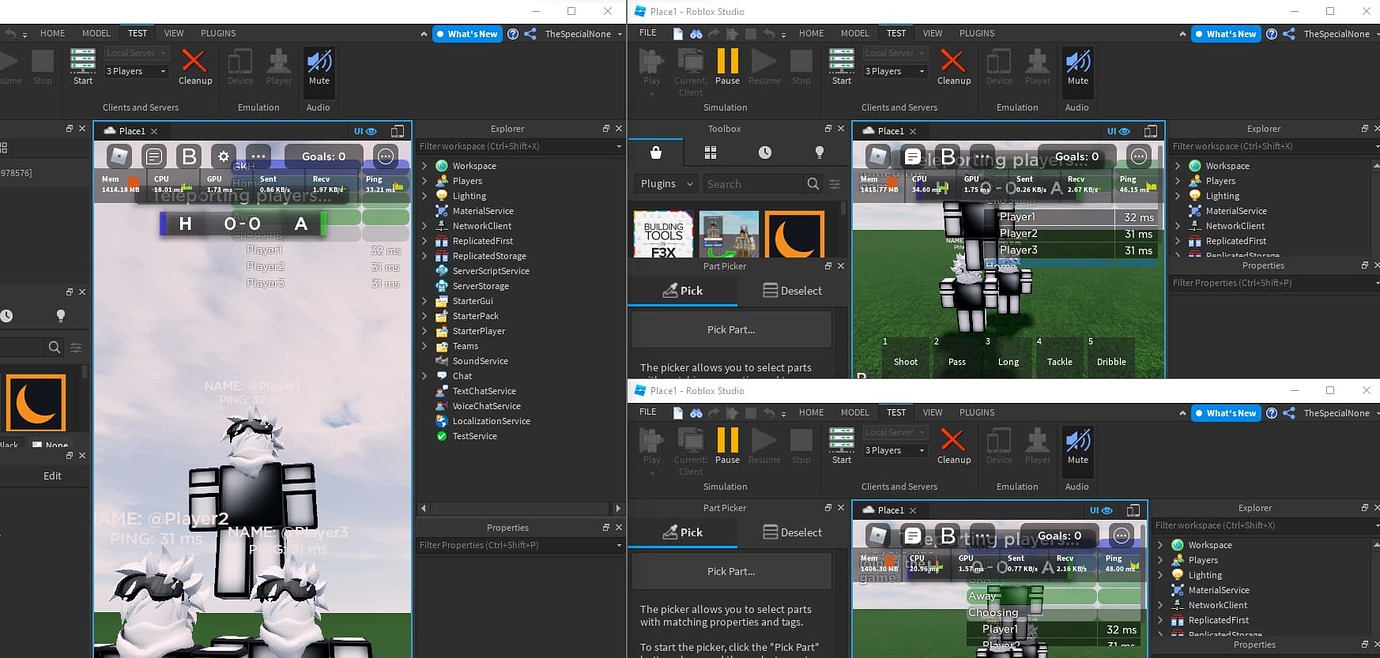1380x658 pixels.
Task: Click Shoot hotbar slot in upper-right viewport
Action: [905, 356]
